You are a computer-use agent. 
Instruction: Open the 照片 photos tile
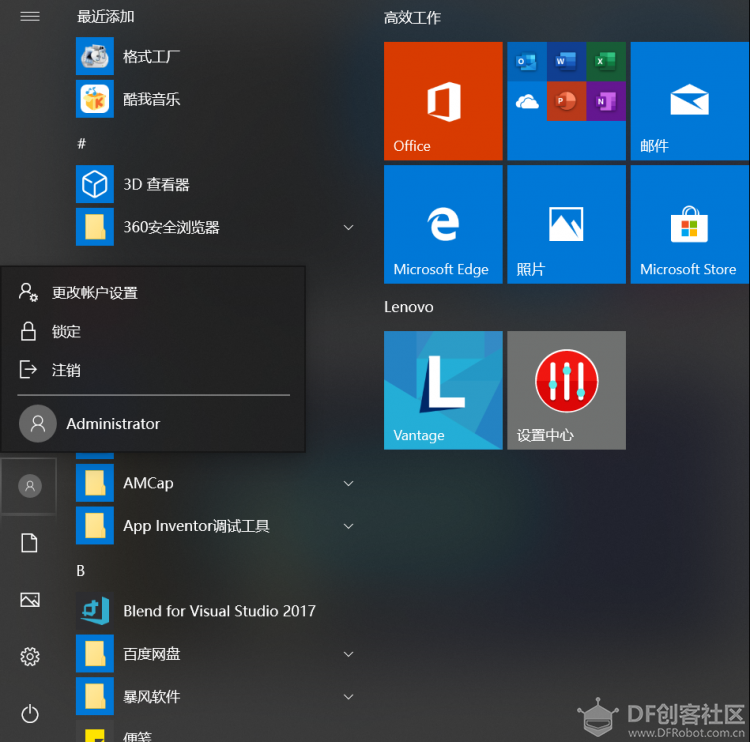point(566,224)
